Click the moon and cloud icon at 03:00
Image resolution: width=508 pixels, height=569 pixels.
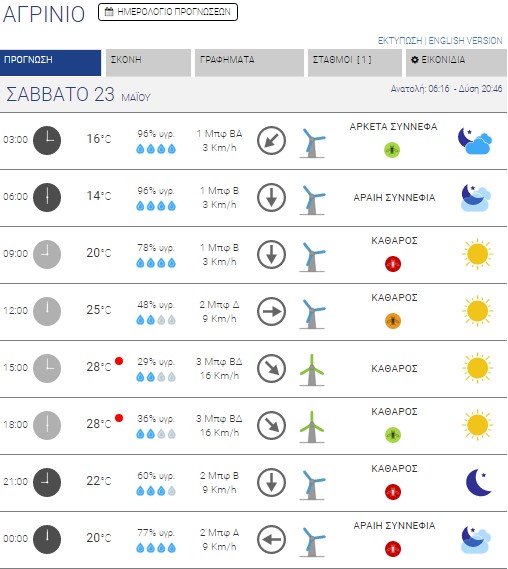(x=475, y=141)
